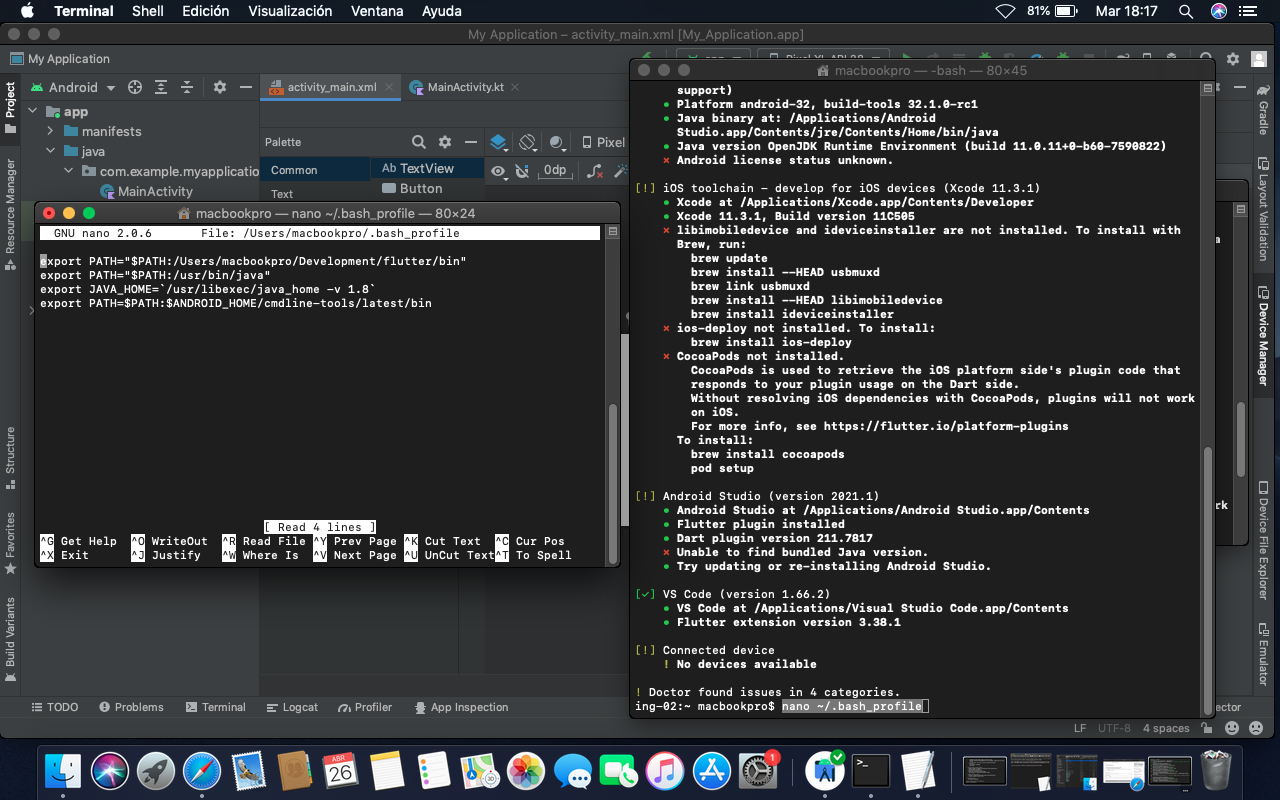Open Layout Validation side panel
Viewport: 1280px width, 800px height.
click(1263, 207)
